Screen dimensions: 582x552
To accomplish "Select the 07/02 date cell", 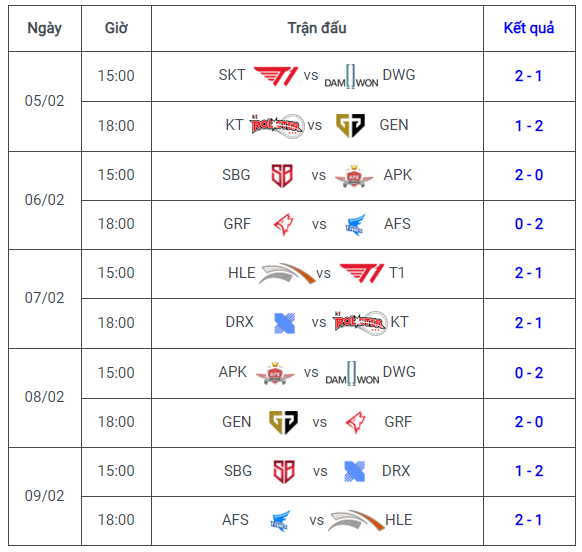I will (45, 299).
